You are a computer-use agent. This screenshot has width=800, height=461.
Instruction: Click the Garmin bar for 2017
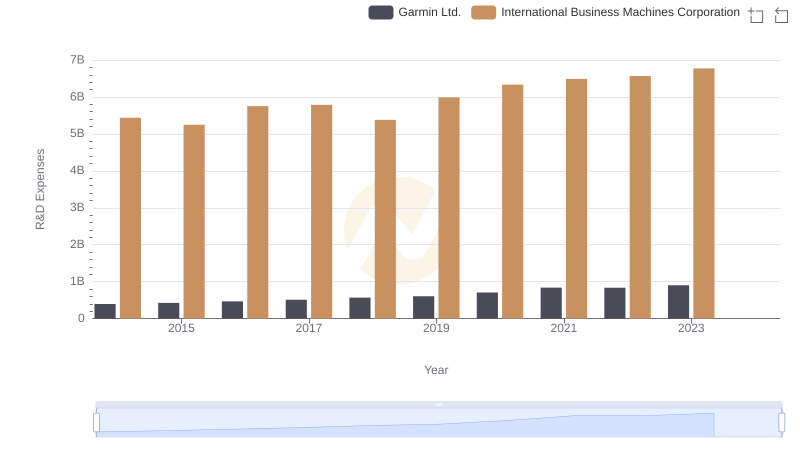[296, 309]
